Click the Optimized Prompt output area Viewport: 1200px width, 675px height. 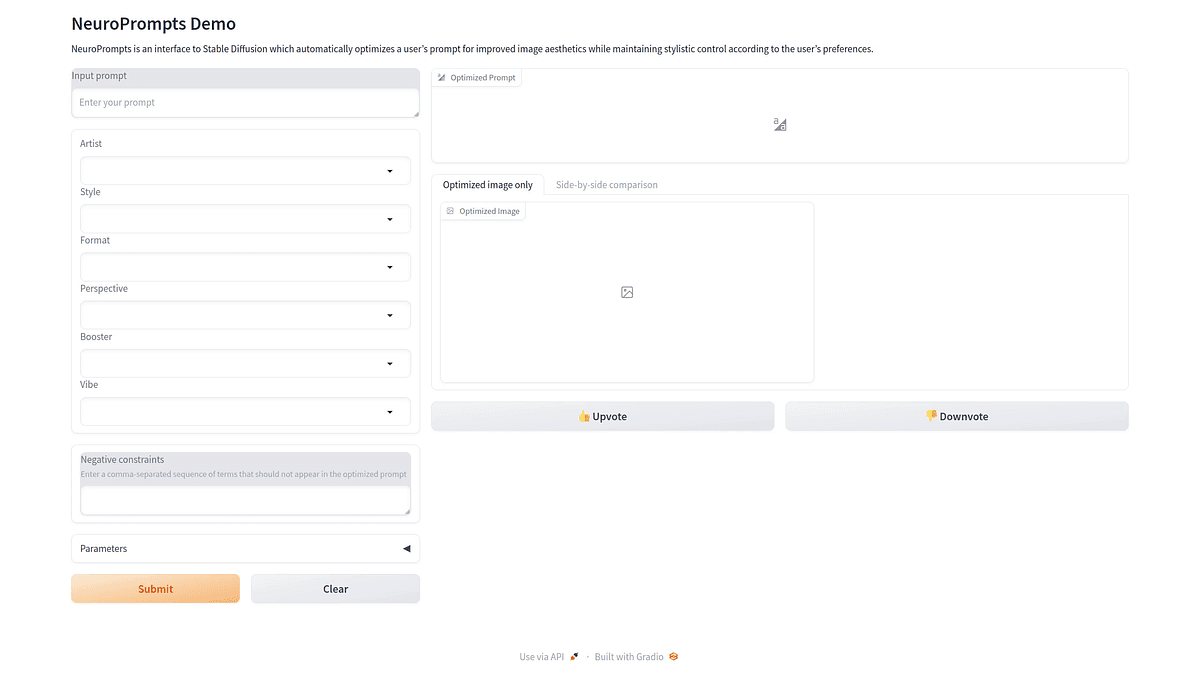click(x=780, y=115)
